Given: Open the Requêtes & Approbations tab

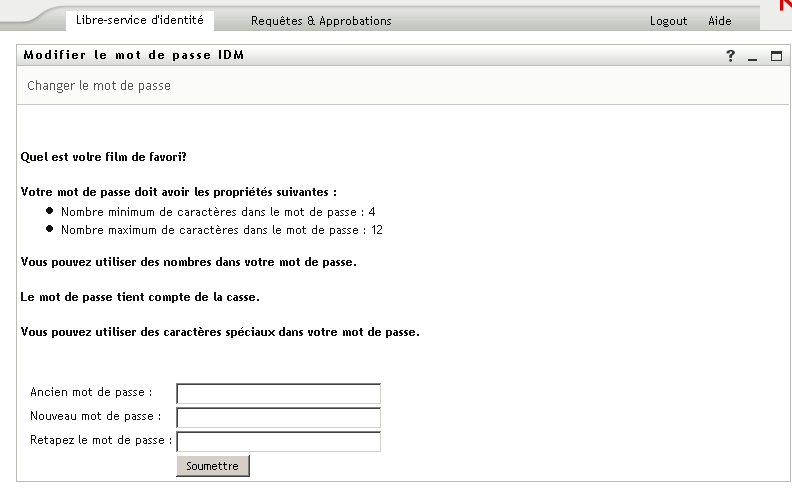Looking at the screenshot, I should tap(321, 20).
